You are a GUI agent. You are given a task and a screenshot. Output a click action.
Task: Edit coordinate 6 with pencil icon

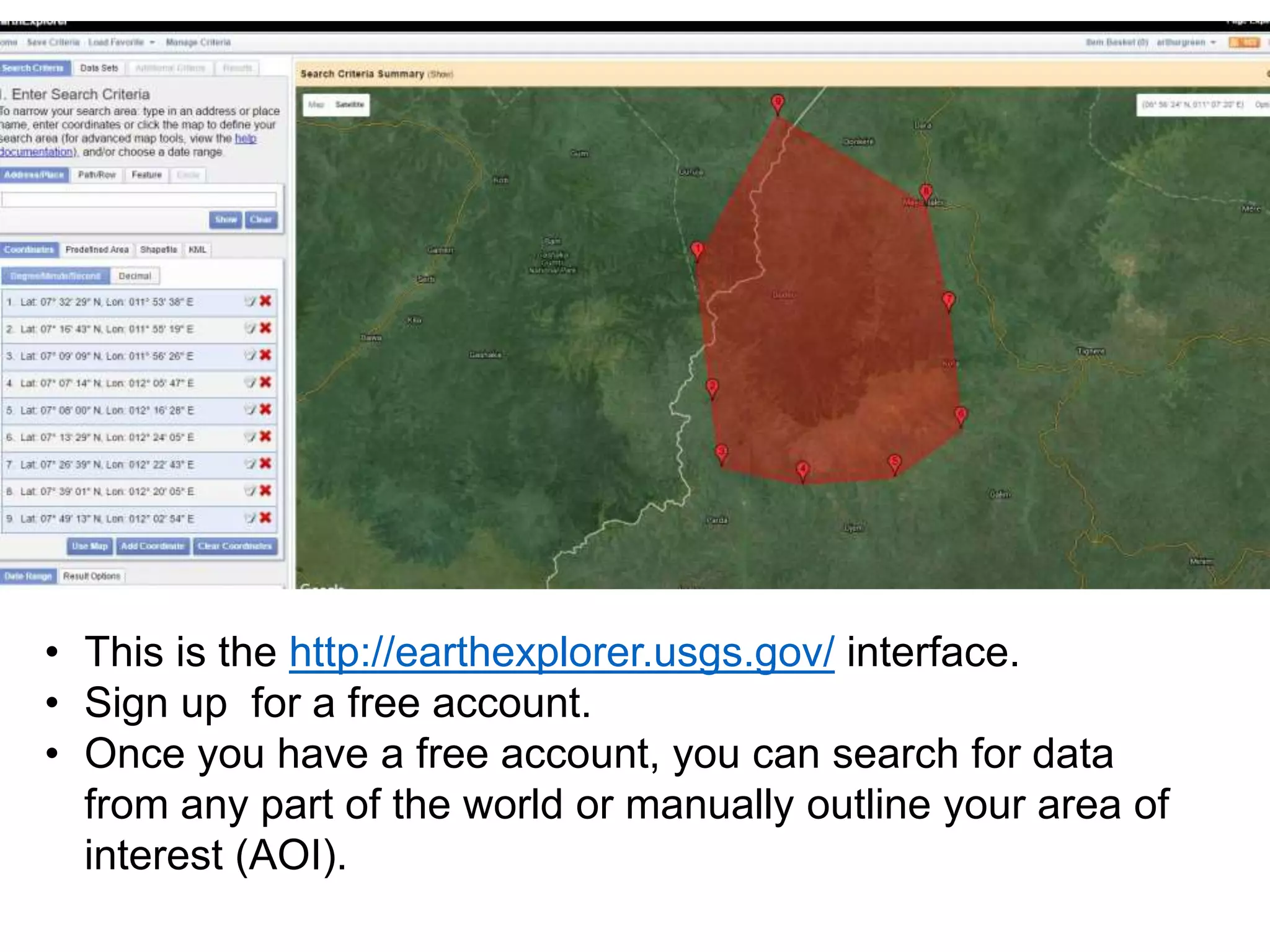pyautogui.click(x=249, y=437)
